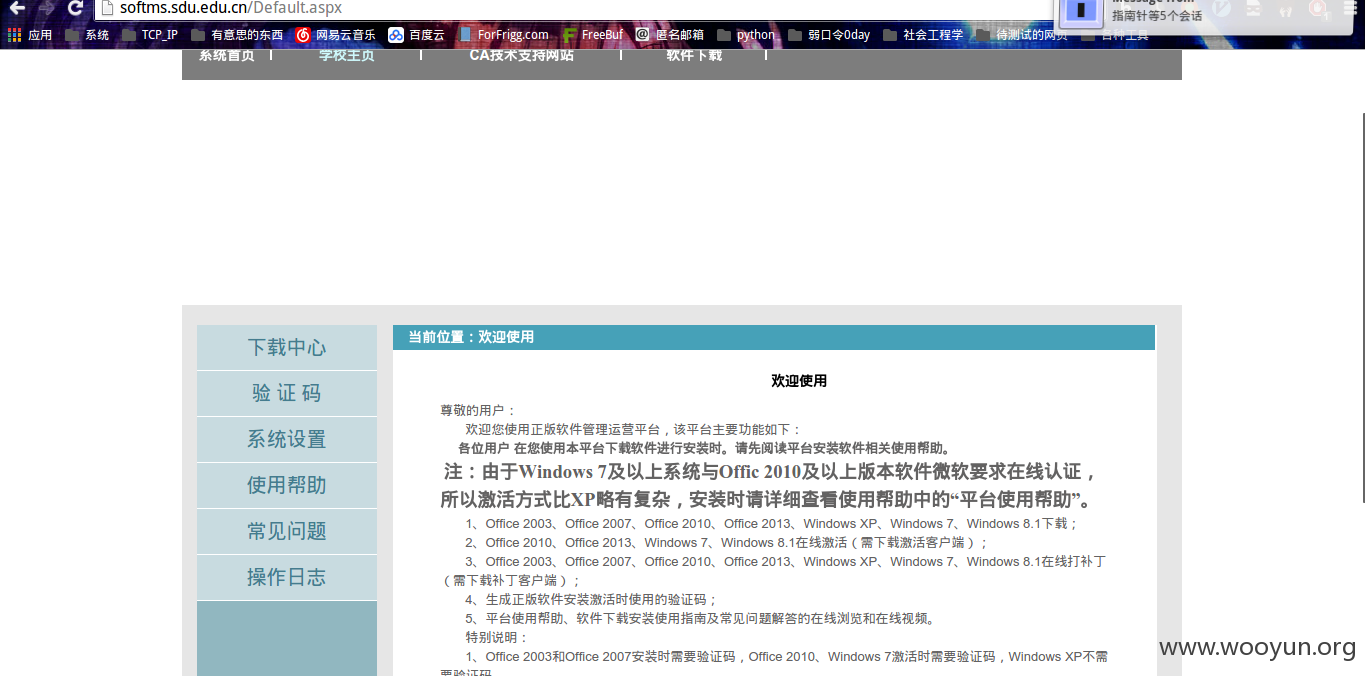1365x676 pixels.
Task: Click the 特别说明： label
Action: pyautogui.click(x=497, y=637)
